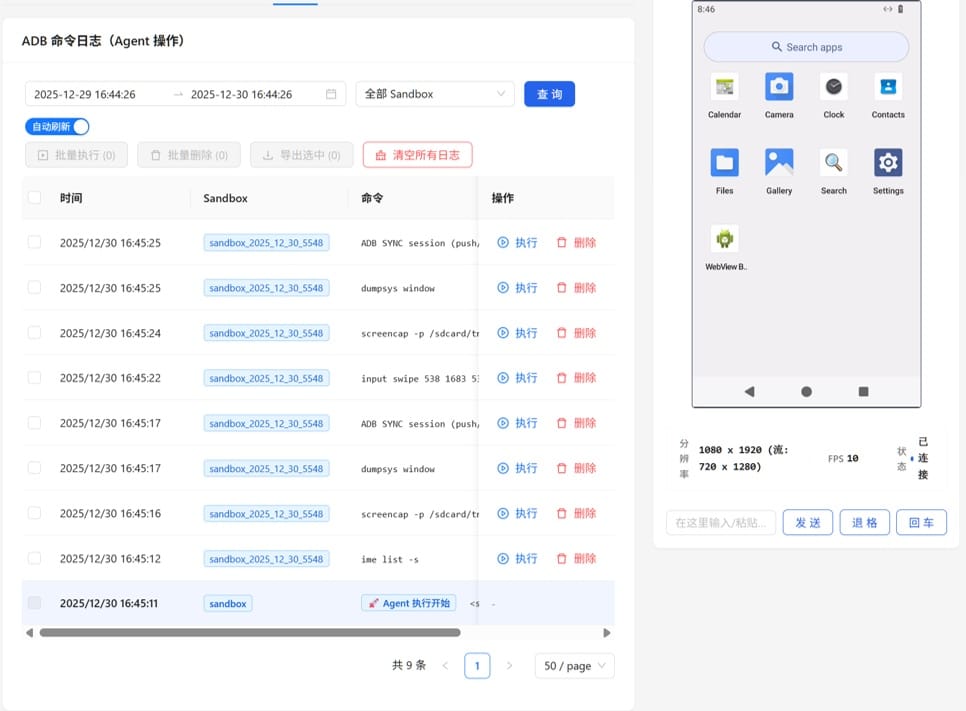Click 清空所有日志 to clear all logs

click(x=417, y=154)
